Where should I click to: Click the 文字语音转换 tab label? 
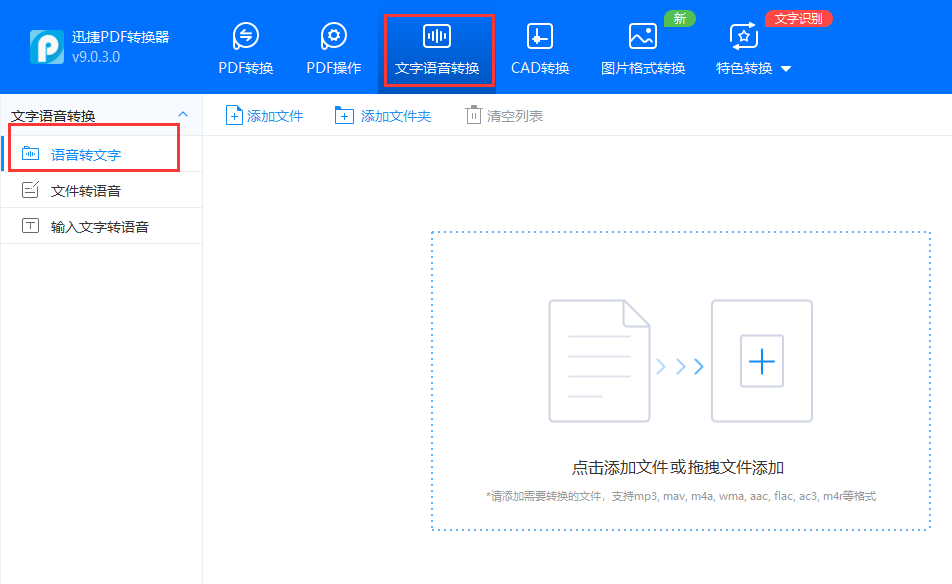click(437, 68)
